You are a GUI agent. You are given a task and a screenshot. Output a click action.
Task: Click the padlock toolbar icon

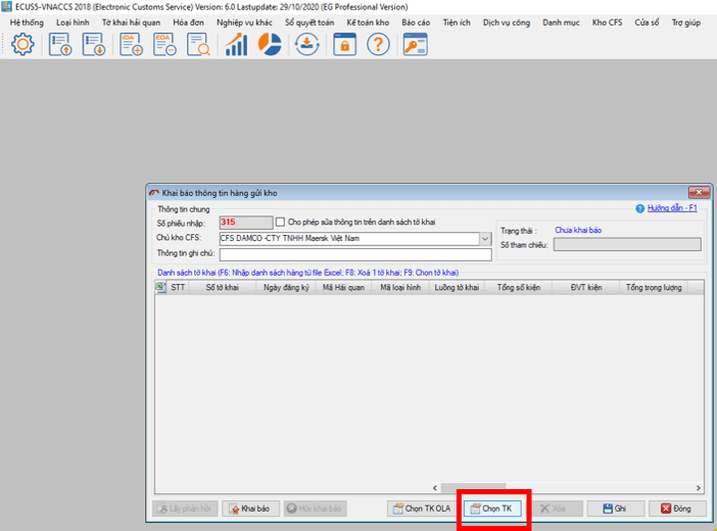click(x=344, y=44)
